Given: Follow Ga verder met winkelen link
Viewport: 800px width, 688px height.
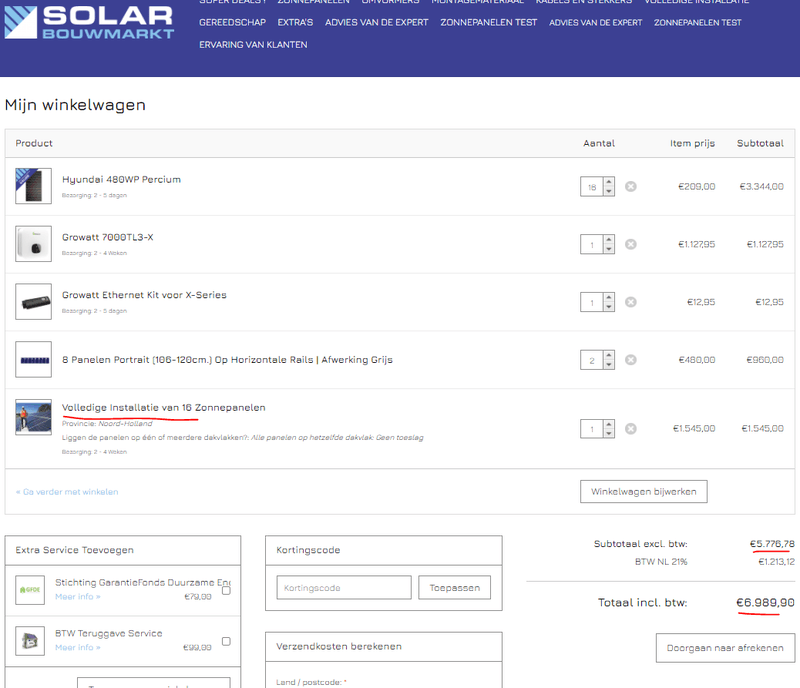Looking at the screenshot, I should (67, 492).
